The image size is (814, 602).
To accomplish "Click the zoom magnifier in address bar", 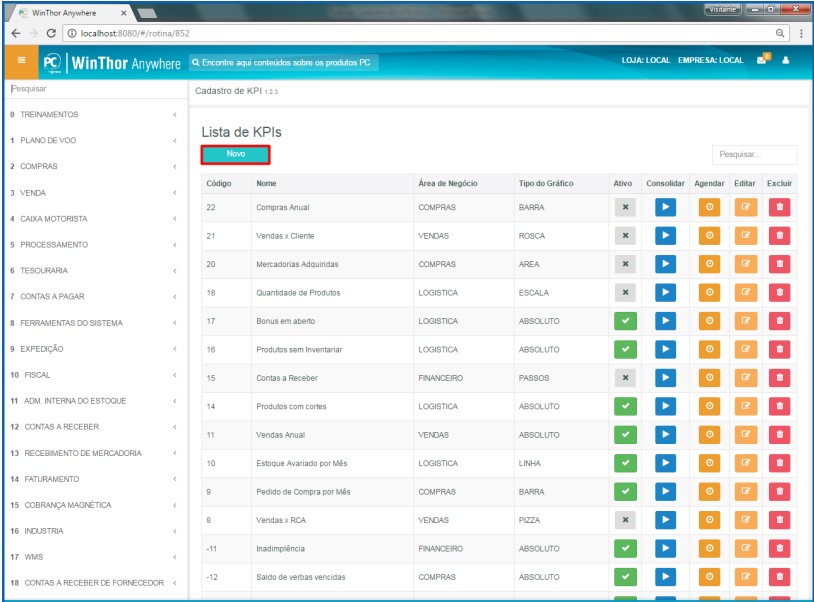I will point(780,33).
